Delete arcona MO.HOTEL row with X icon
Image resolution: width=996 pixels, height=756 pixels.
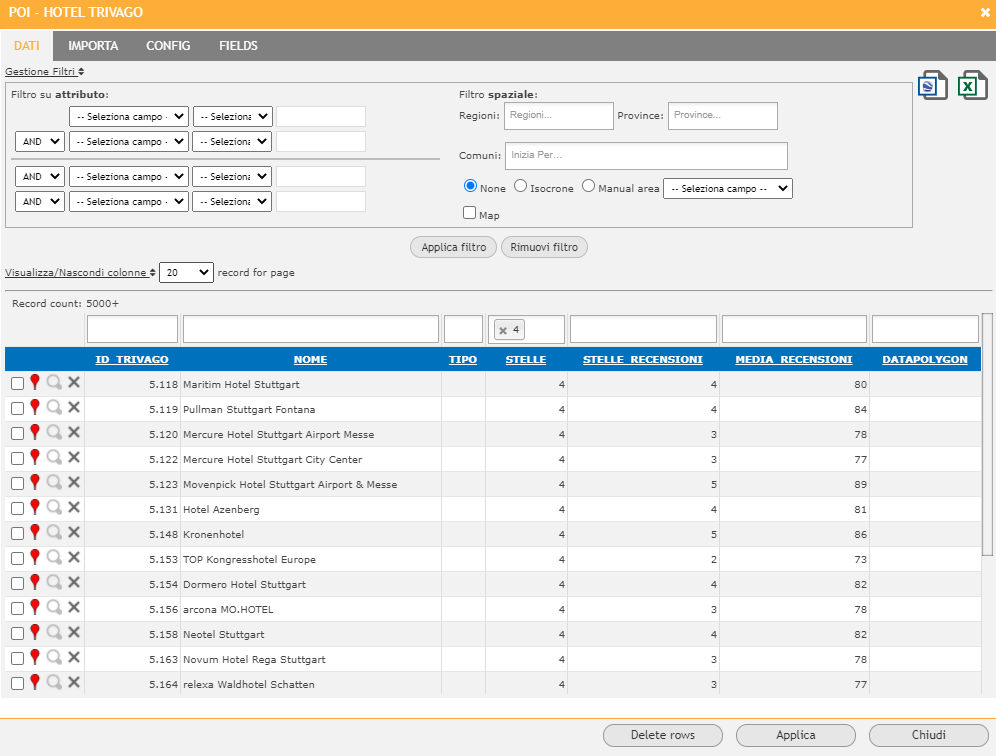pyautogui.click(x=74, y=607)
